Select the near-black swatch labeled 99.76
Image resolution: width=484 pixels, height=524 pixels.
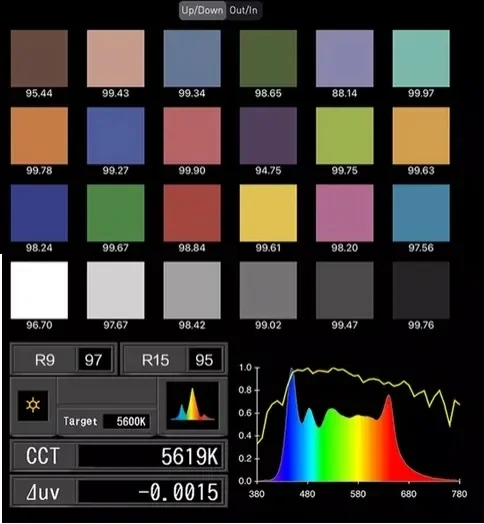[x=421, y=290]
